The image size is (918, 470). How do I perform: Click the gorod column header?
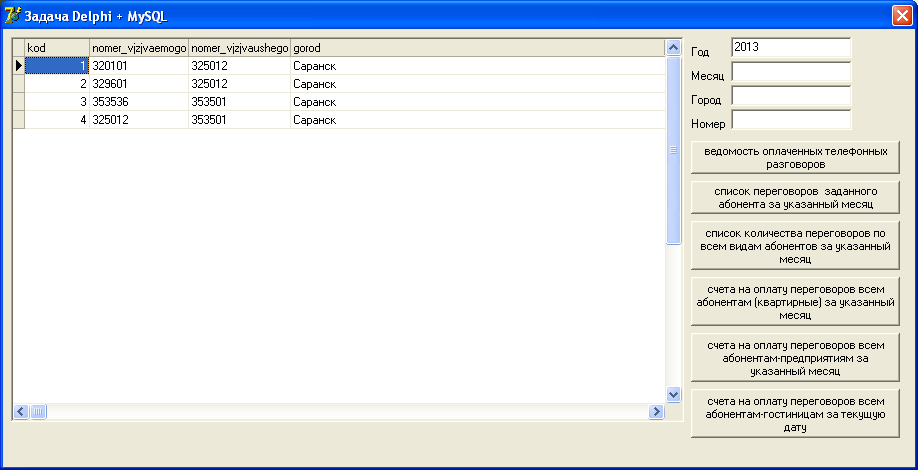478,47
